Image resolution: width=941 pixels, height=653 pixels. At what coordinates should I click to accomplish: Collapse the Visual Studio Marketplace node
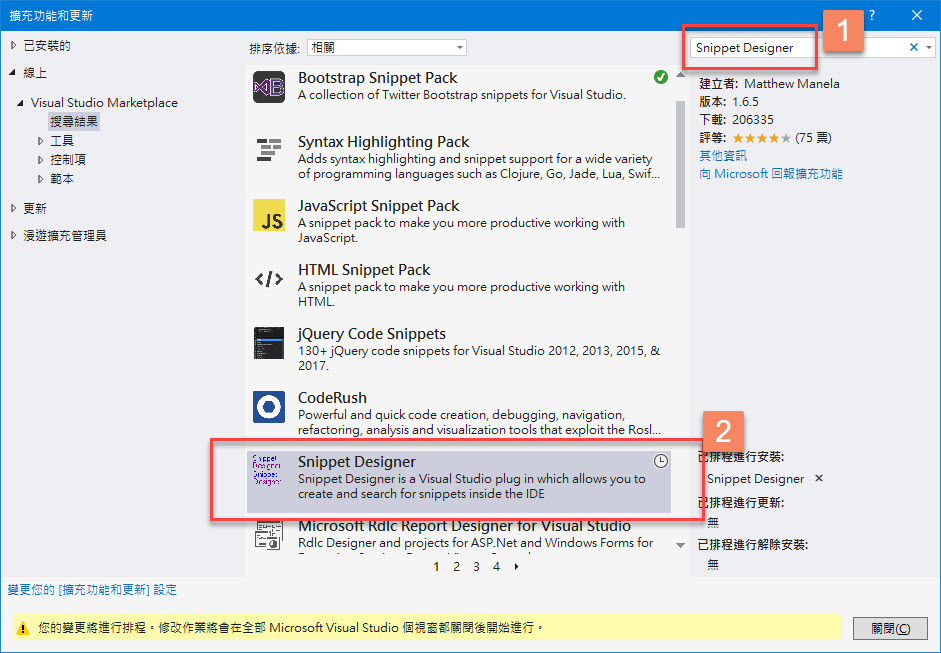[x=20, y=103]
